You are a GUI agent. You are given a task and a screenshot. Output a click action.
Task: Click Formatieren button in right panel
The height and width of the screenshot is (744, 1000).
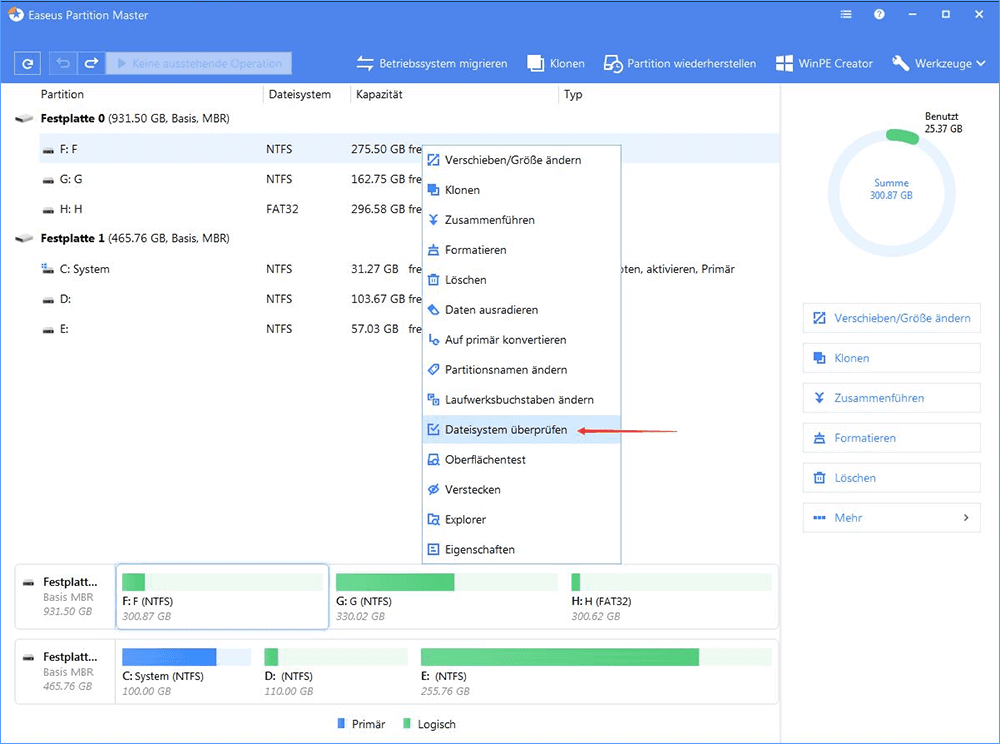pos(892,438)
